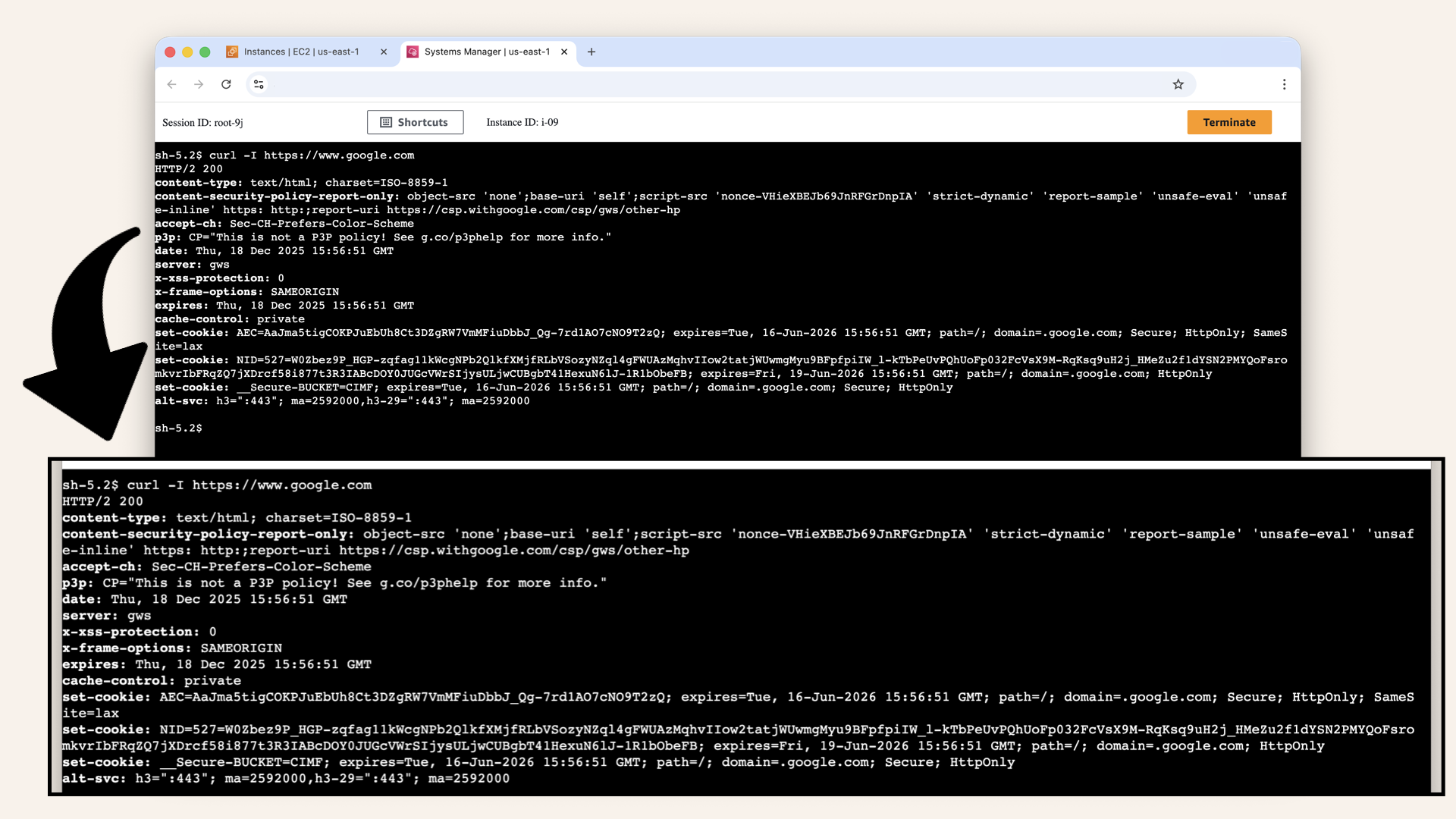The height and width of the screenshot is (819, 1456).
Task: Open Chrome's three-dot overflow menu
Action: point(1285,84)
